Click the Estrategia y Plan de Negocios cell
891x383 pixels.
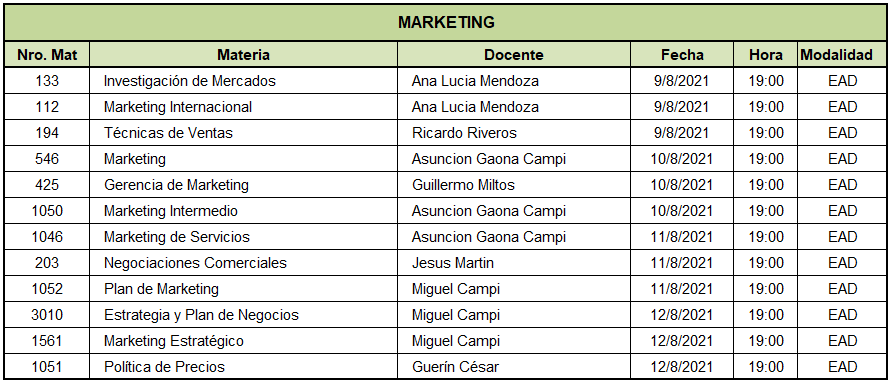pyautogui.click(x=243, y=315)
